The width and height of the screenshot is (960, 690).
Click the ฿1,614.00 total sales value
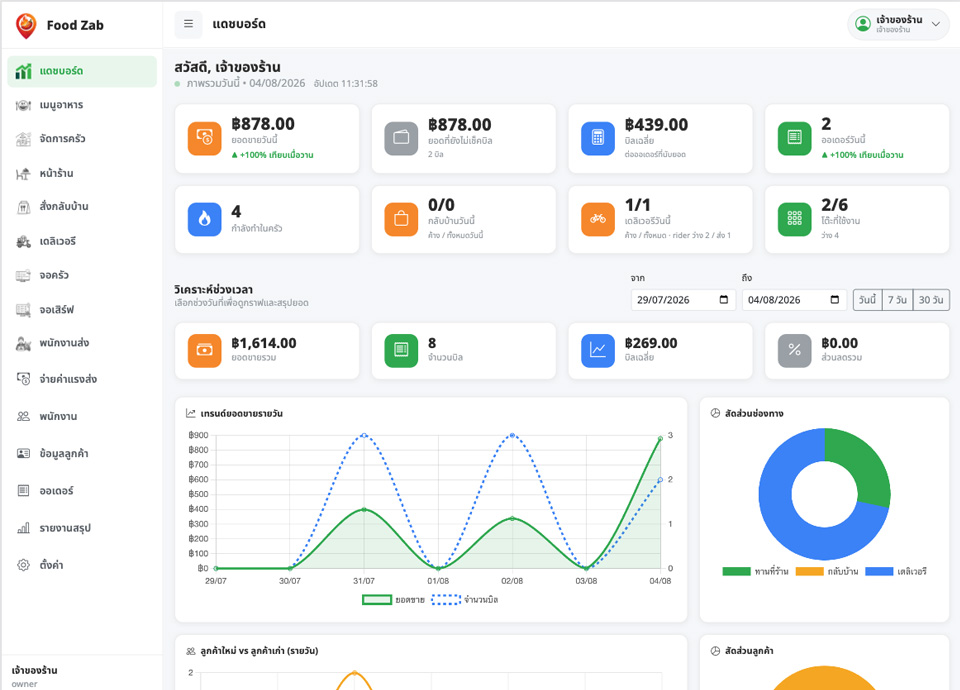pyautogui.click(x=264, y=343)
